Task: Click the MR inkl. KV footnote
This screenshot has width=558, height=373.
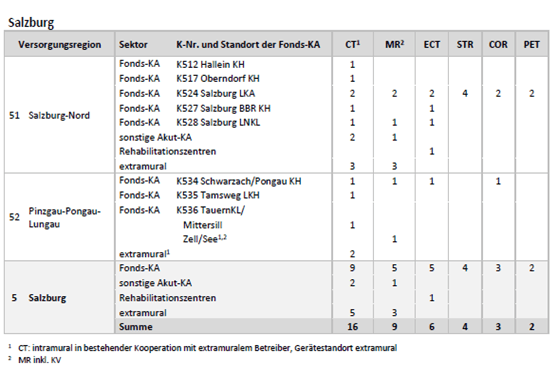Action: tap(40, 360)
